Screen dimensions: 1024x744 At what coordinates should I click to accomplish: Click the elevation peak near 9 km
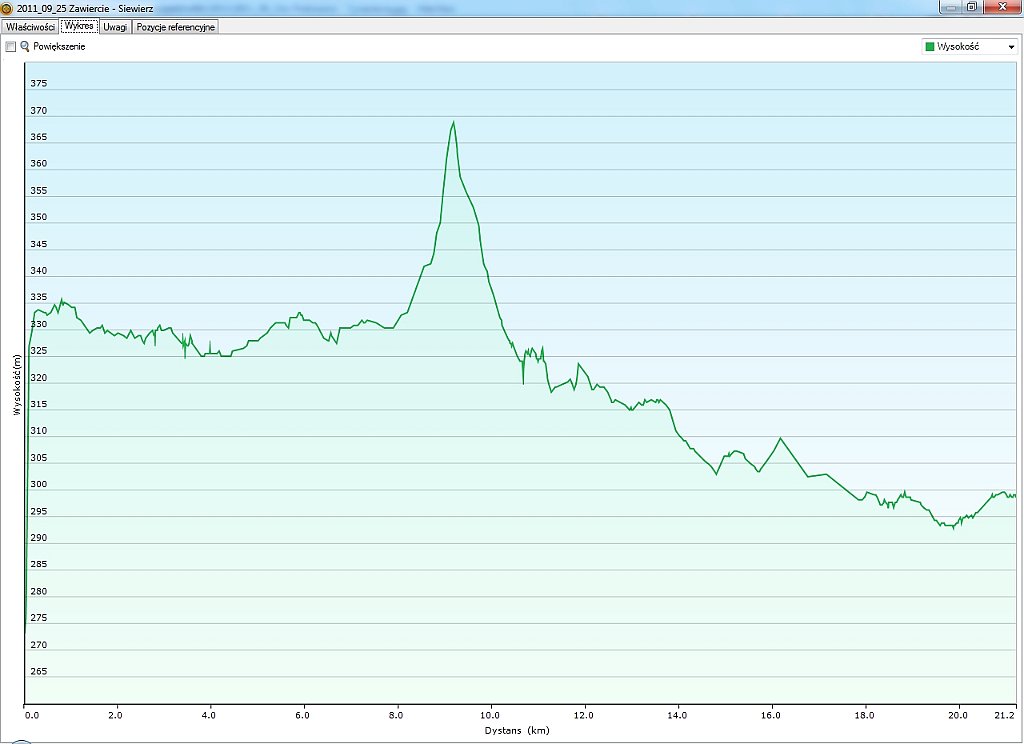453,123
